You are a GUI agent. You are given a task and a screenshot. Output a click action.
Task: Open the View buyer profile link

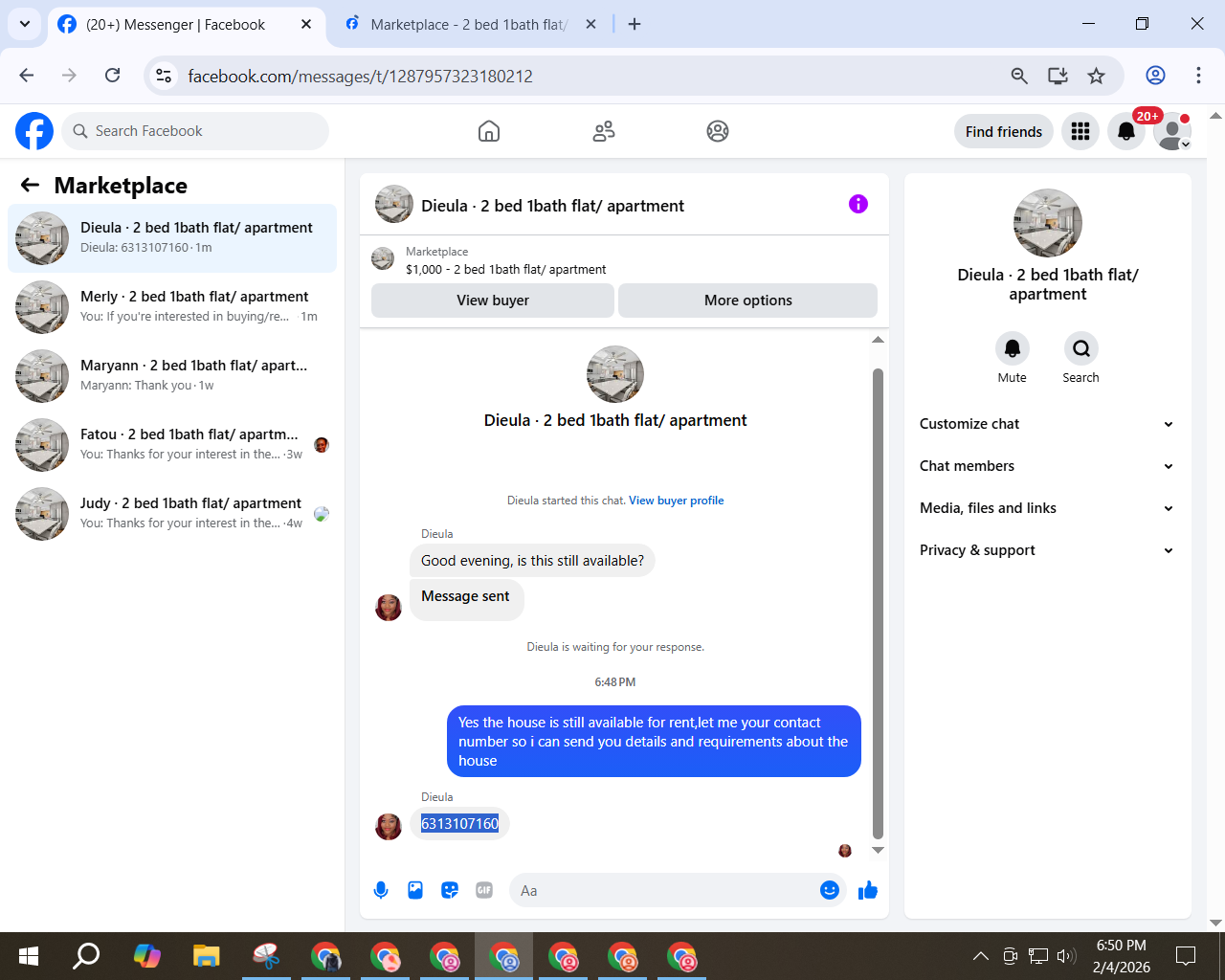tap(676, 501)
